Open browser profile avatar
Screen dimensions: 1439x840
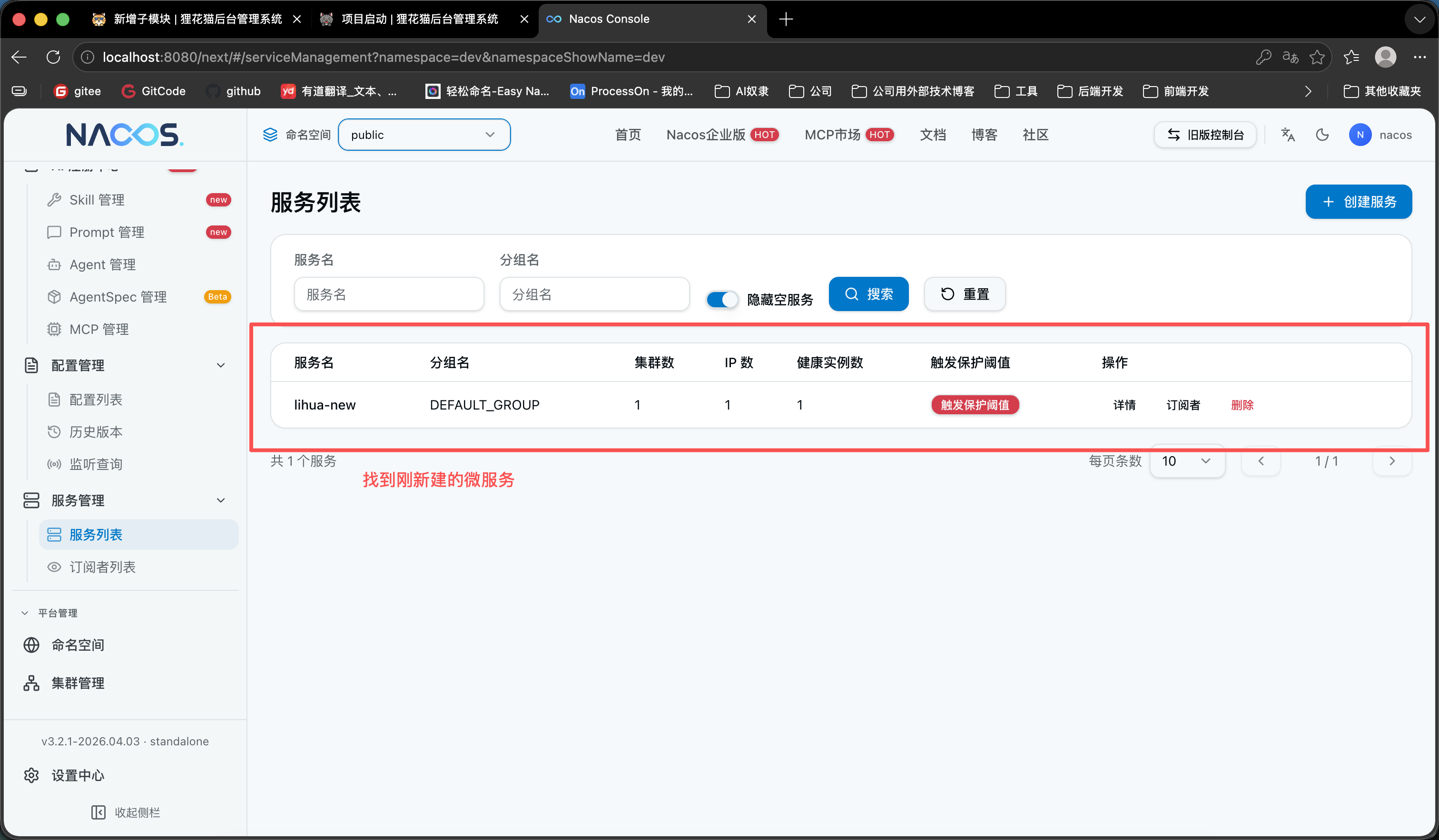tap(1386, 57)
